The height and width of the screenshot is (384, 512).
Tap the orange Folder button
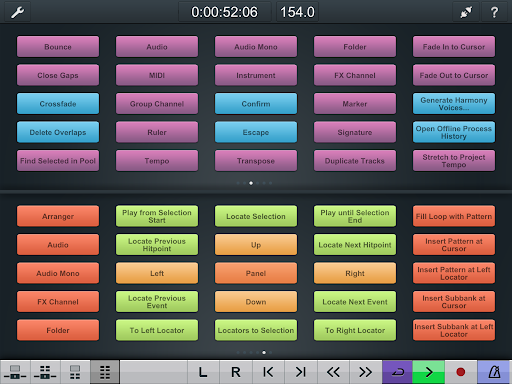pyautogui.click(x=58, y=330)
